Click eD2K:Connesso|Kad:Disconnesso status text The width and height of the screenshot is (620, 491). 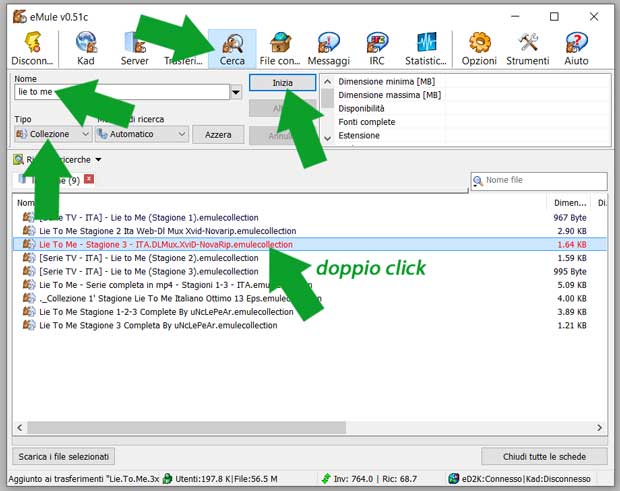(526, 478)
